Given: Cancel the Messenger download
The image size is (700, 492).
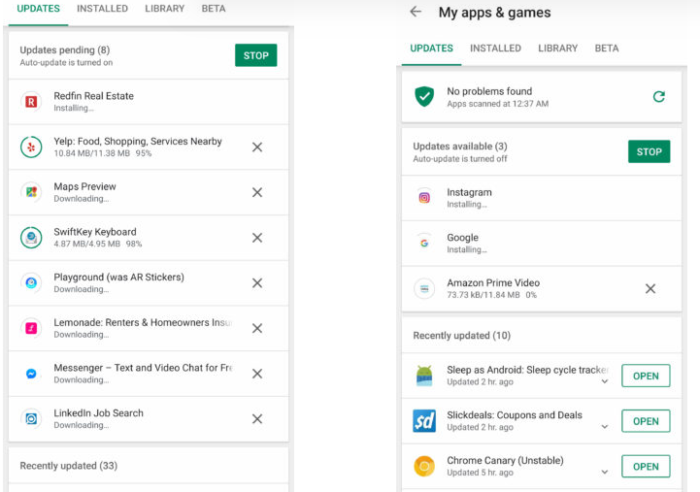Looking at the screenshot, I should click(257, 374).
